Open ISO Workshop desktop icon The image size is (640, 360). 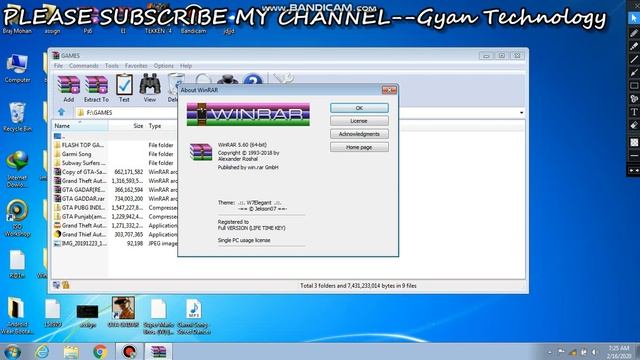click(17, 218)
